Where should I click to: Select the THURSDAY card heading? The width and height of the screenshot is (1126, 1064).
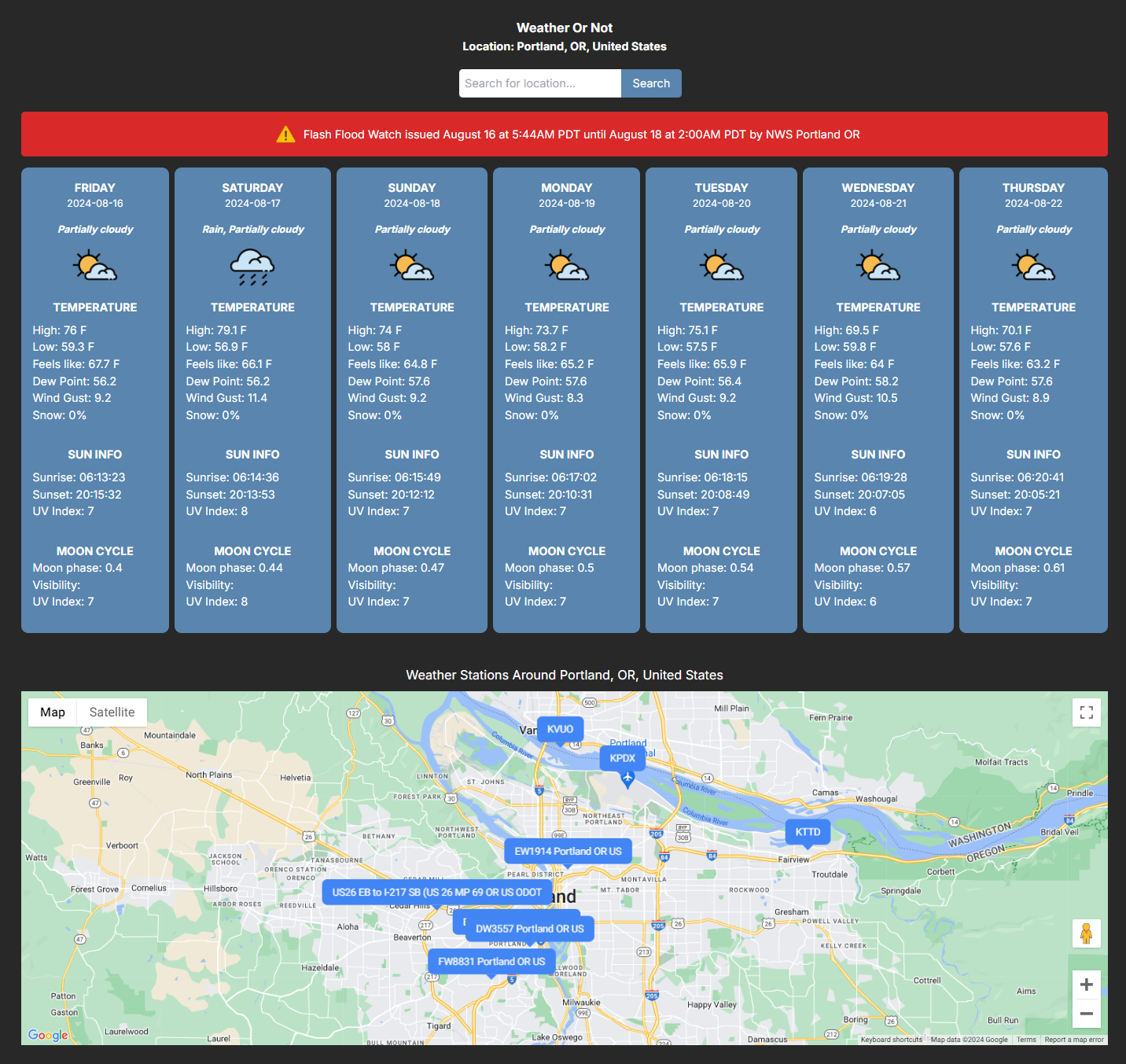pyautogui.click(x=1033, y=188)
